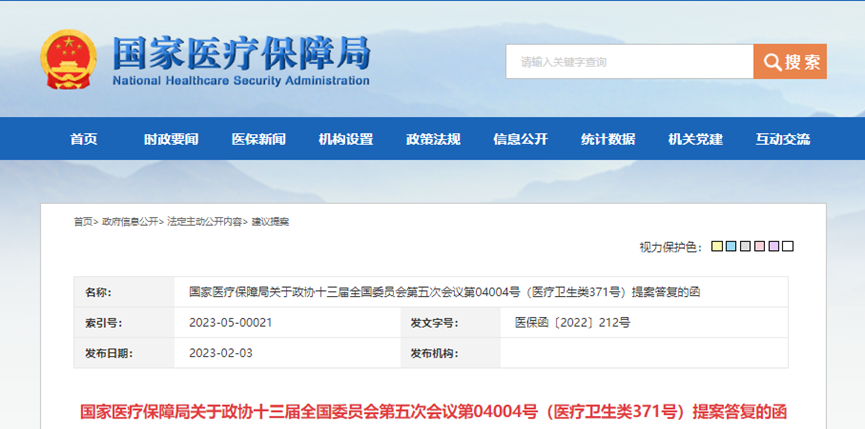Pick the pink eye-protection color swatch

tap(759, 246)
